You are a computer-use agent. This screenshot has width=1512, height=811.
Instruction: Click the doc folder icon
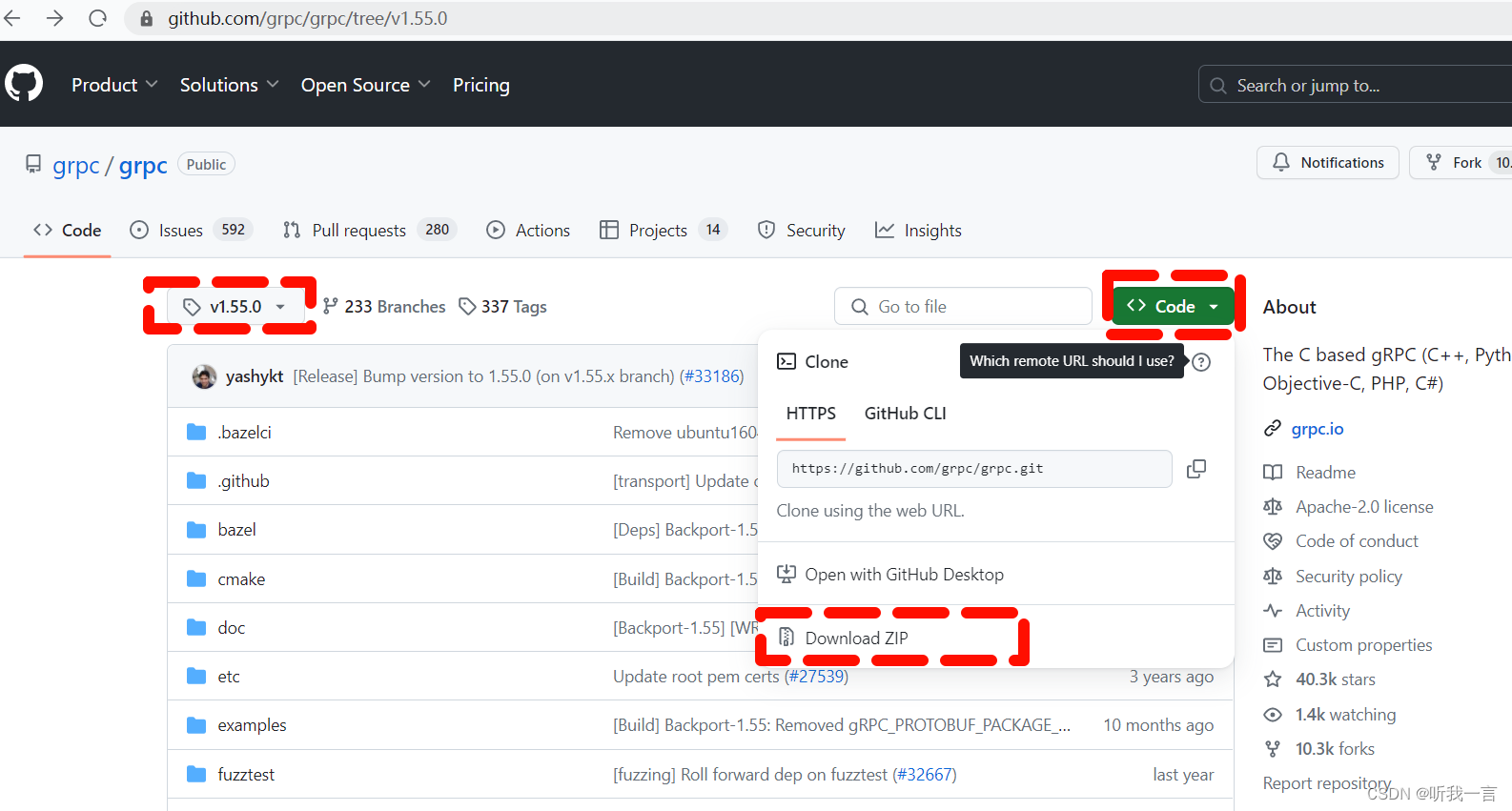point(196,627)
